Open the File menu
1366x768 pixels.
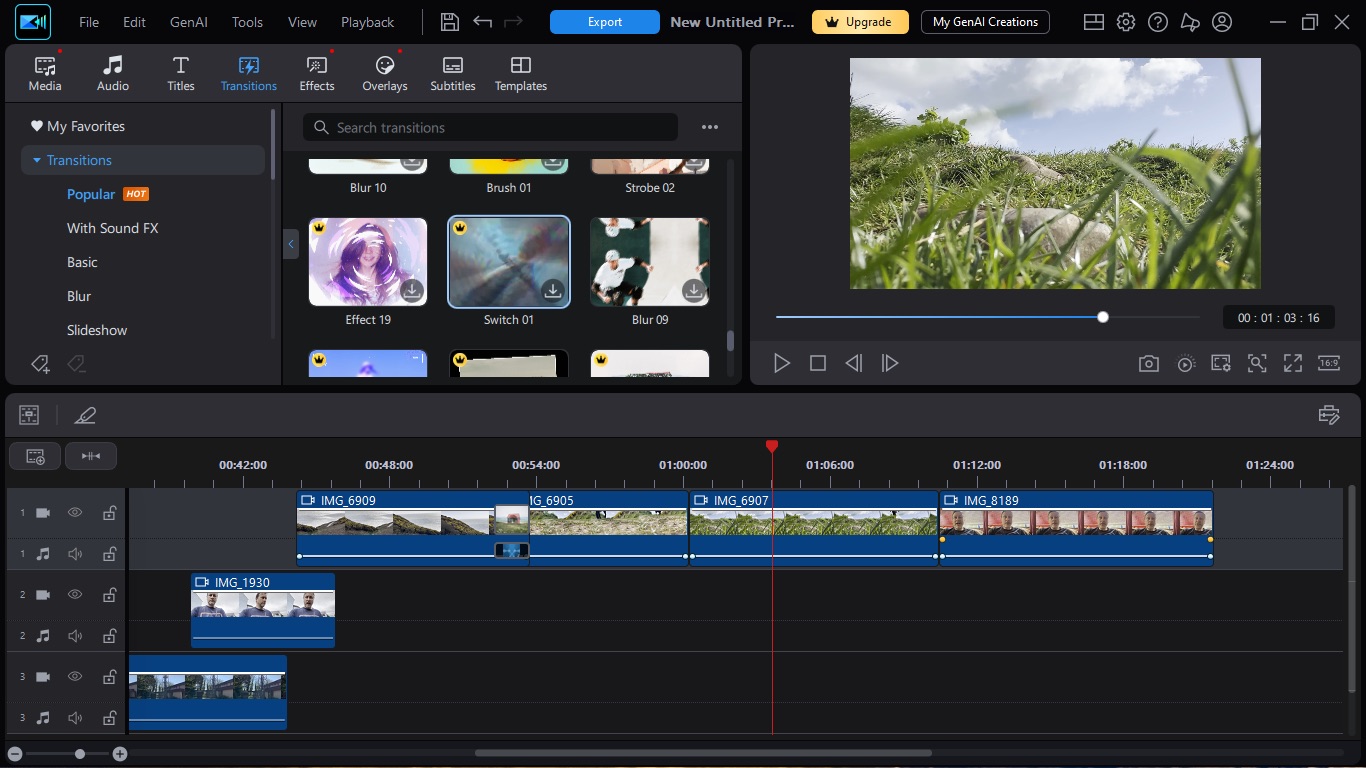coord(89,22)
